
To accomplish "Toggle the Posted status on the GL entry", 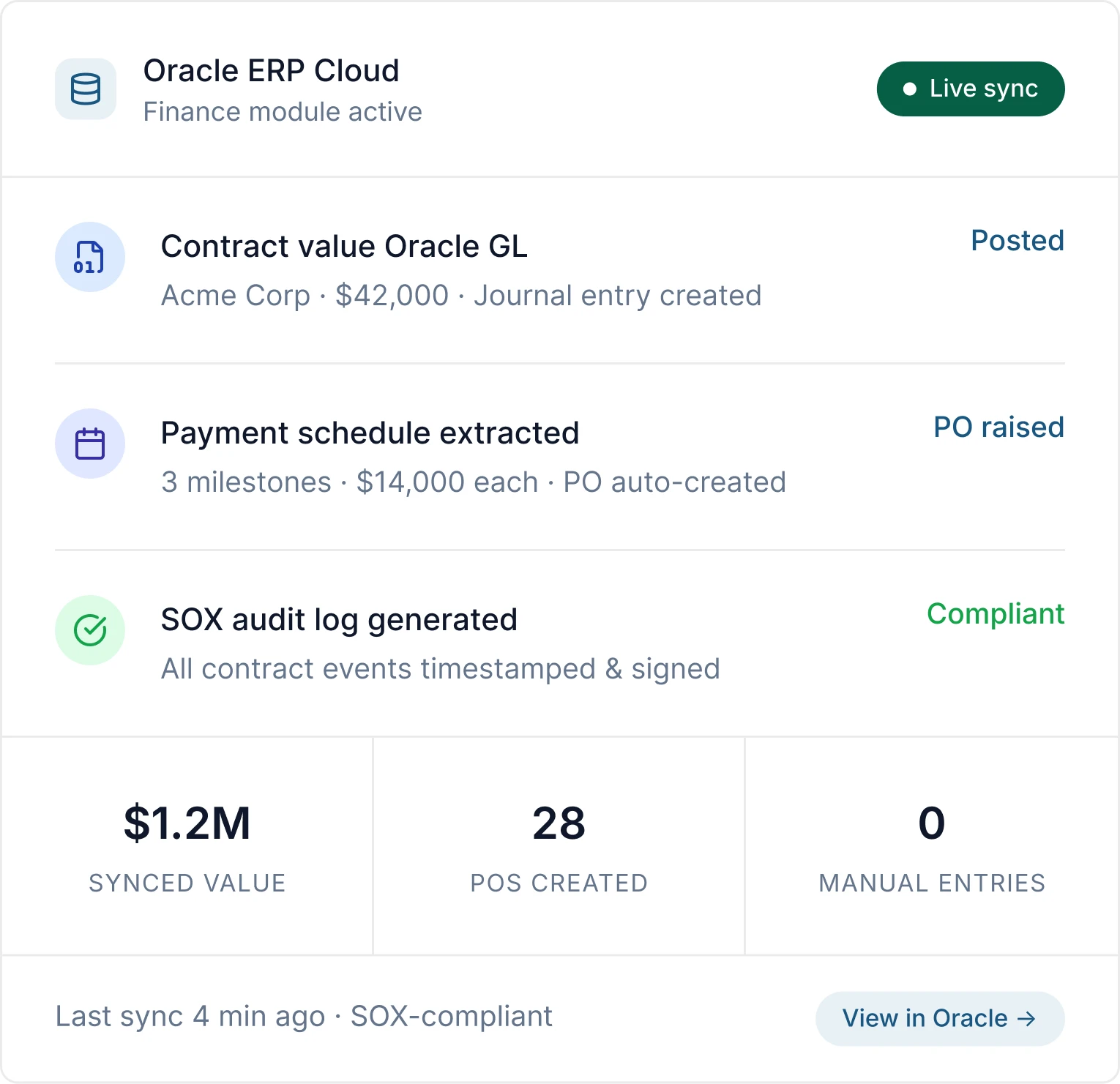I will pyautogui.click(x=1018, y=241).
